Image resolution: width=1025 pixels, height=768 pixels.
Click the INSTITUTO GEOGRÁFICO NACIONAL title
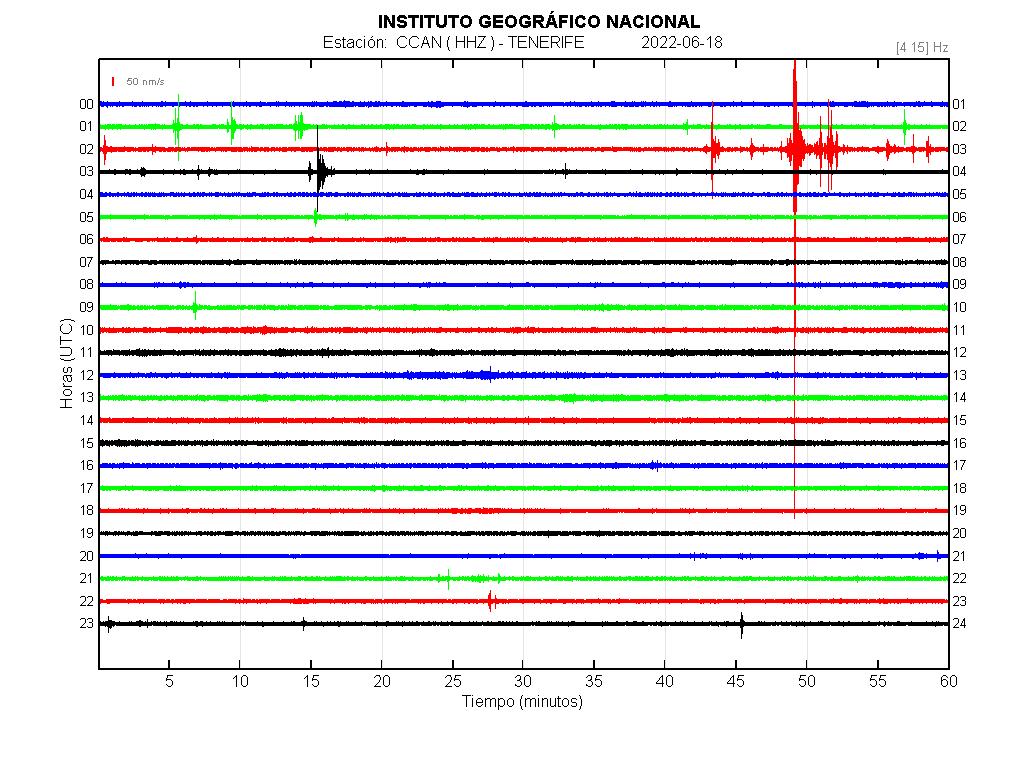click(538, 22)
